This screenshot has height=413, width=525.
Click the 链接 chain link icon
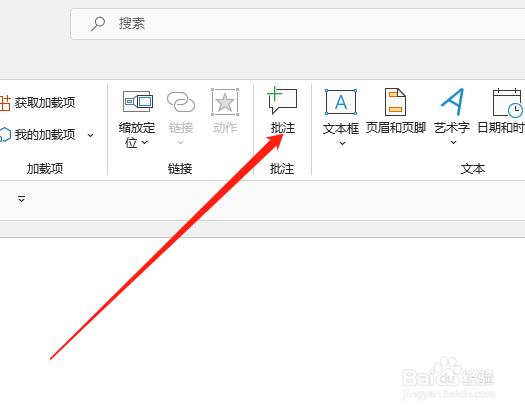pyautogui.click(x=181, y=102)
